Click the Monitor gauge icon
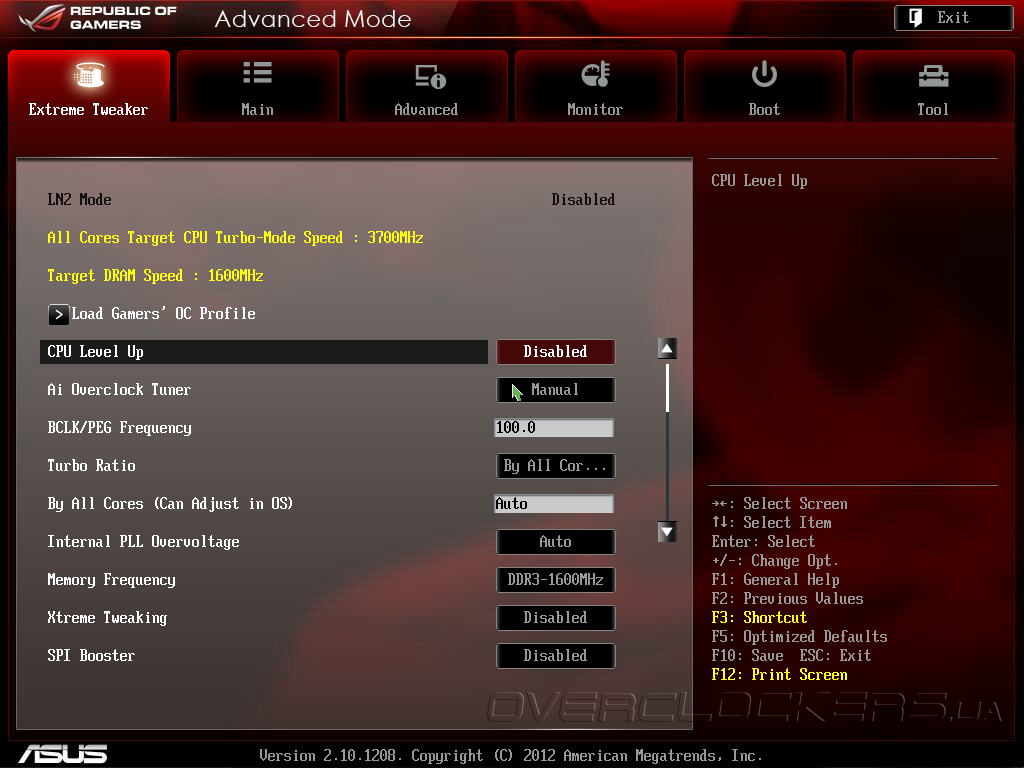Screen dimensions: 1024x768 click(x=596, y=74)
